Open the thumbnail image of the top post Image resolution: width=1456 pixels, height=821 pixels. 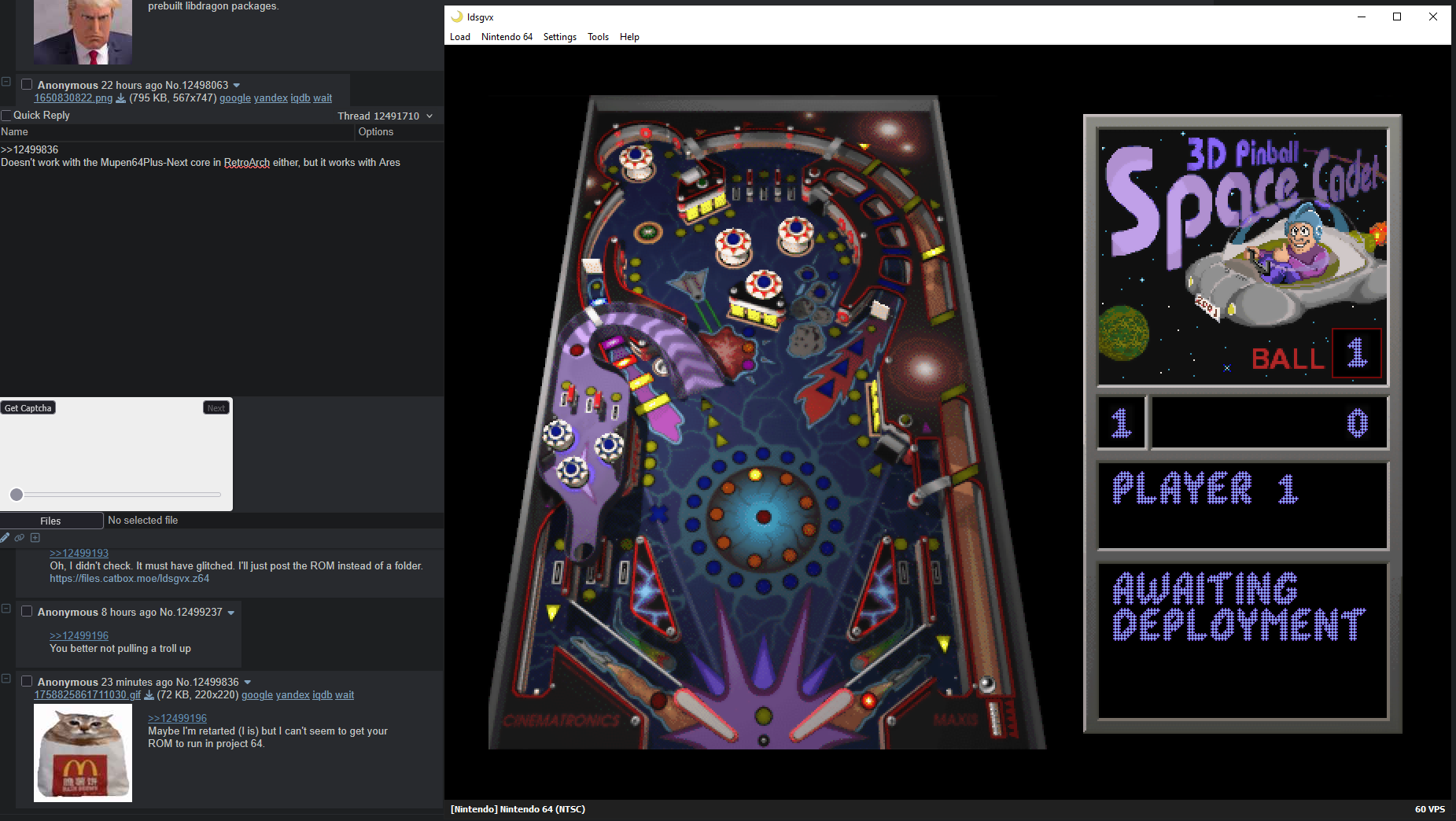(x=83, y=32)
